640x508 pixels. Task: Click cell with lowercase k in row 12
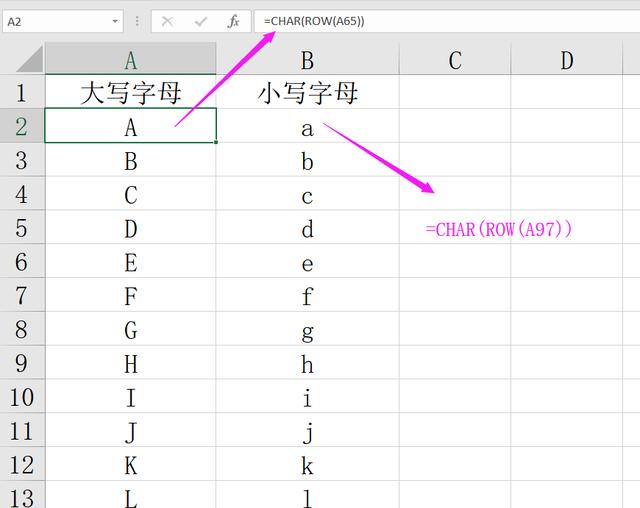(x=307, y=464)
